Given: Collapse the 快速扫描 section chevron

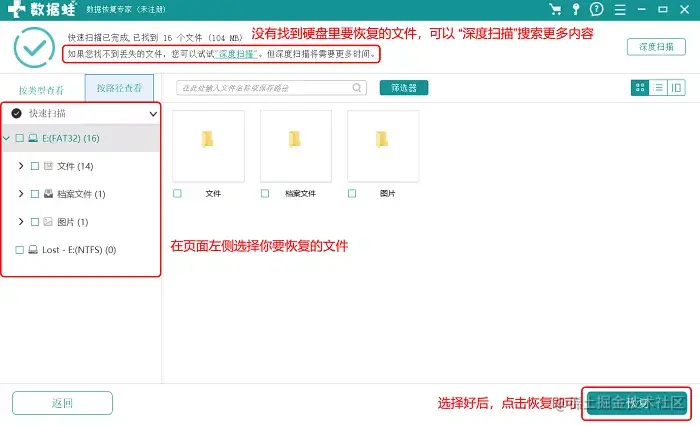Looking at the screenshot, I should (x=153, y=114).
